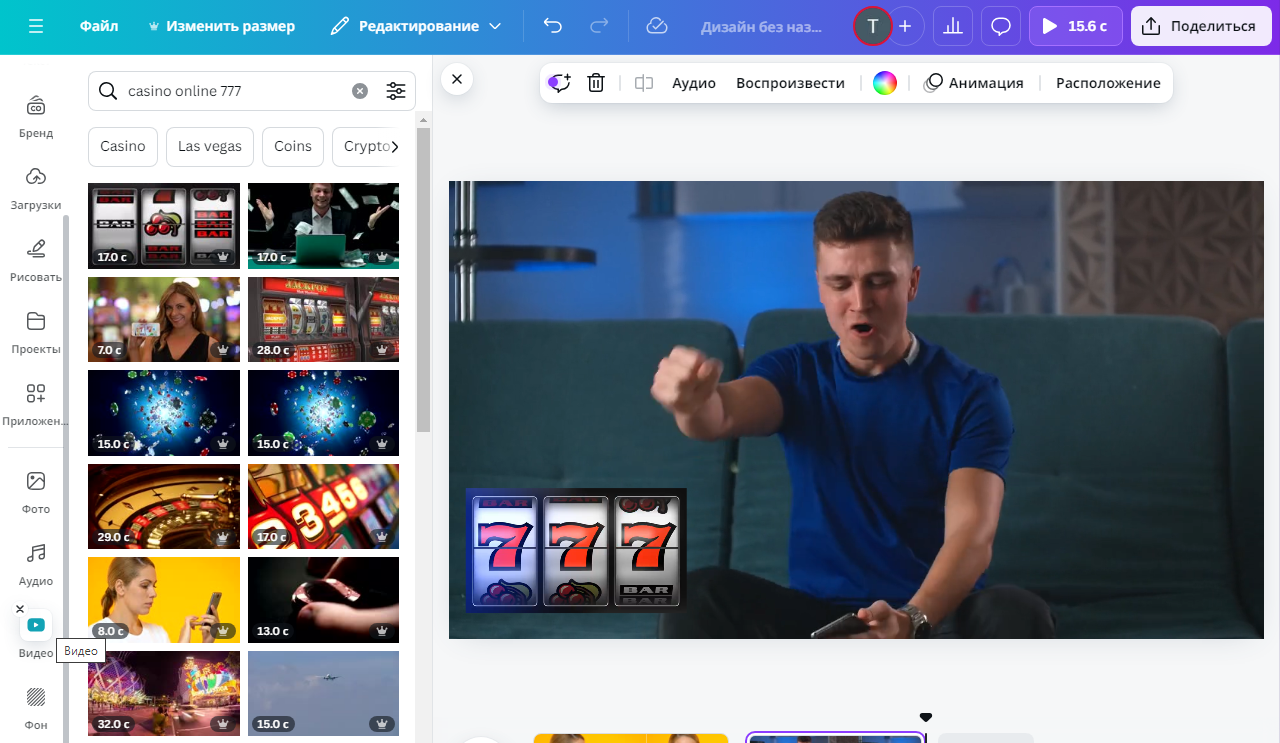Select the Рисовать draw tool

(x=36, y=260)
